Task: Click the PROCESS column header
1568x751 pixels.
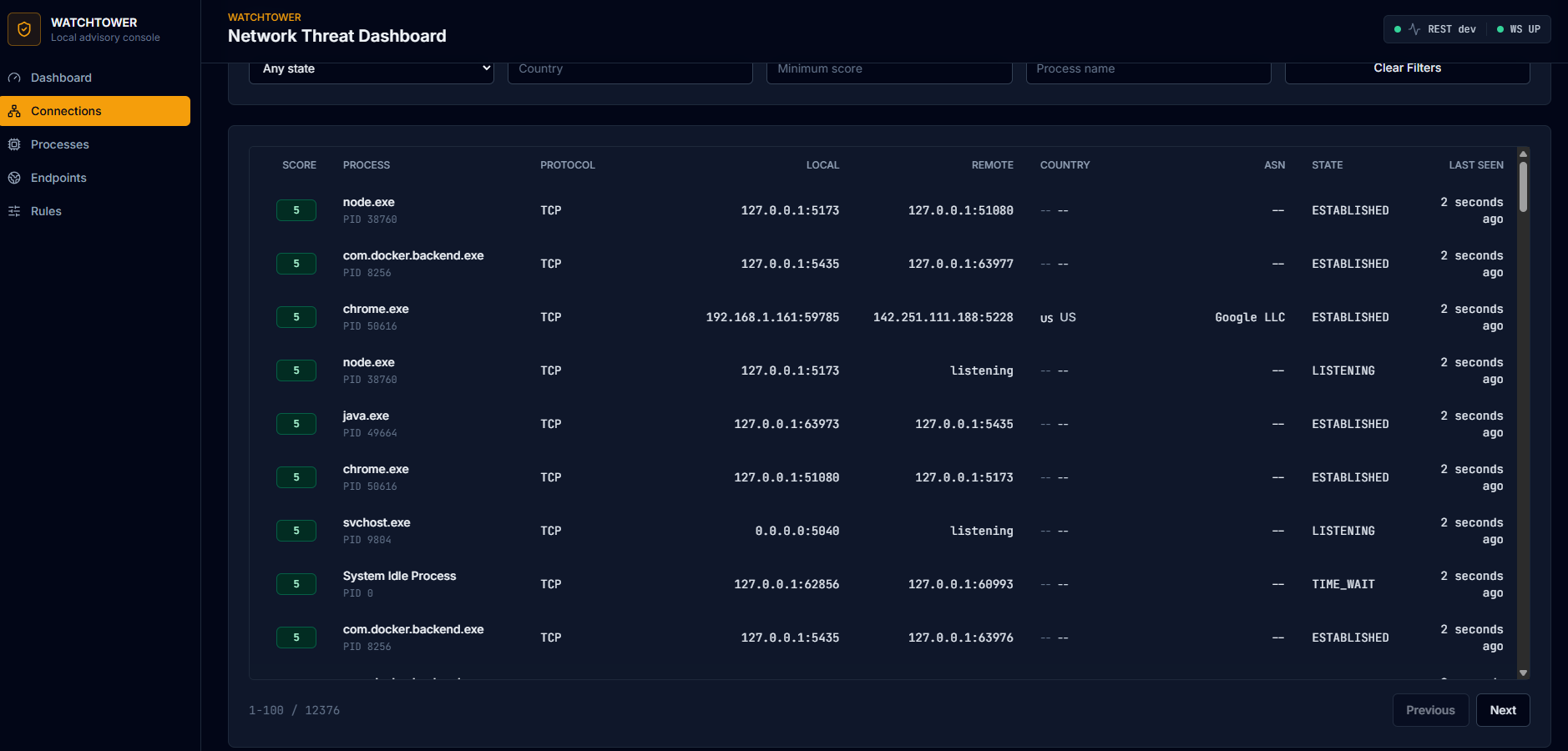Action: [367, 165]
